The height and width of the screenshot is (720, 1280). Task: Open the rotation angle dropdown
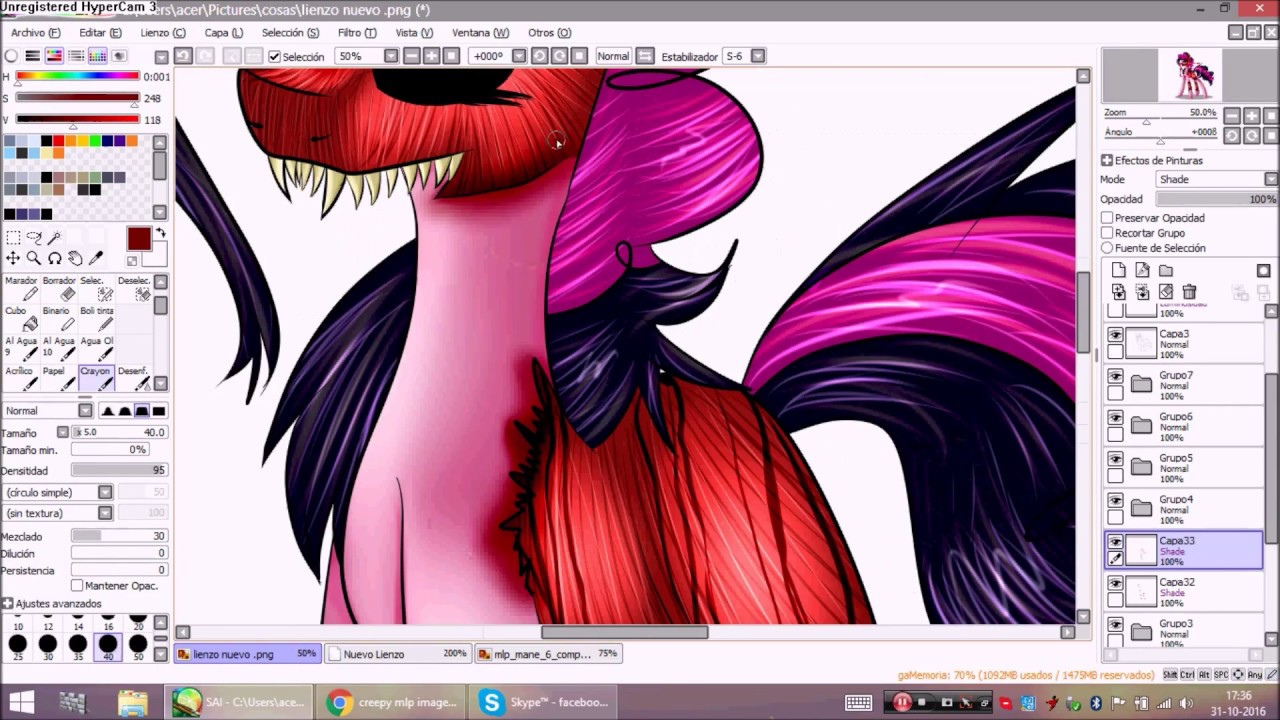[521, 56]
